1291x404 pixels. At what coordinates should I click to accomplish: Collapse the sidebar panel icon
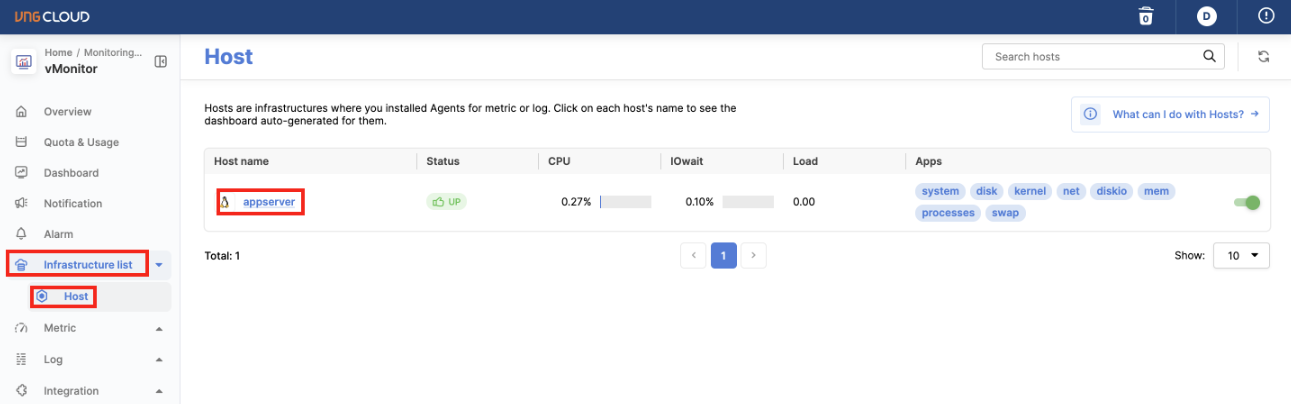(160, 62)
